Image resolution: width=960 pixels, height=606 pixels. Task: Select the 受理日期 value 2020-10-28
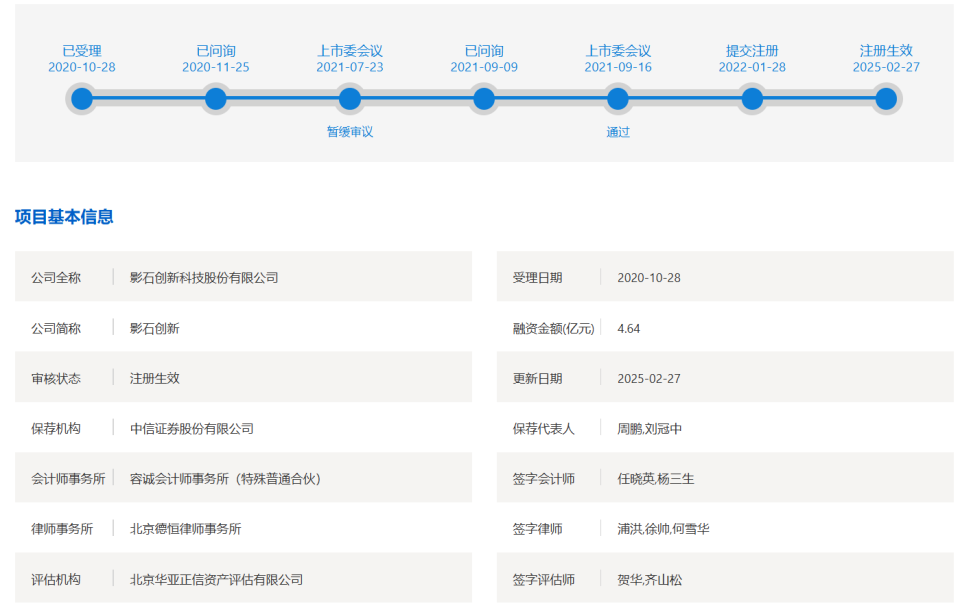[649, 278]
